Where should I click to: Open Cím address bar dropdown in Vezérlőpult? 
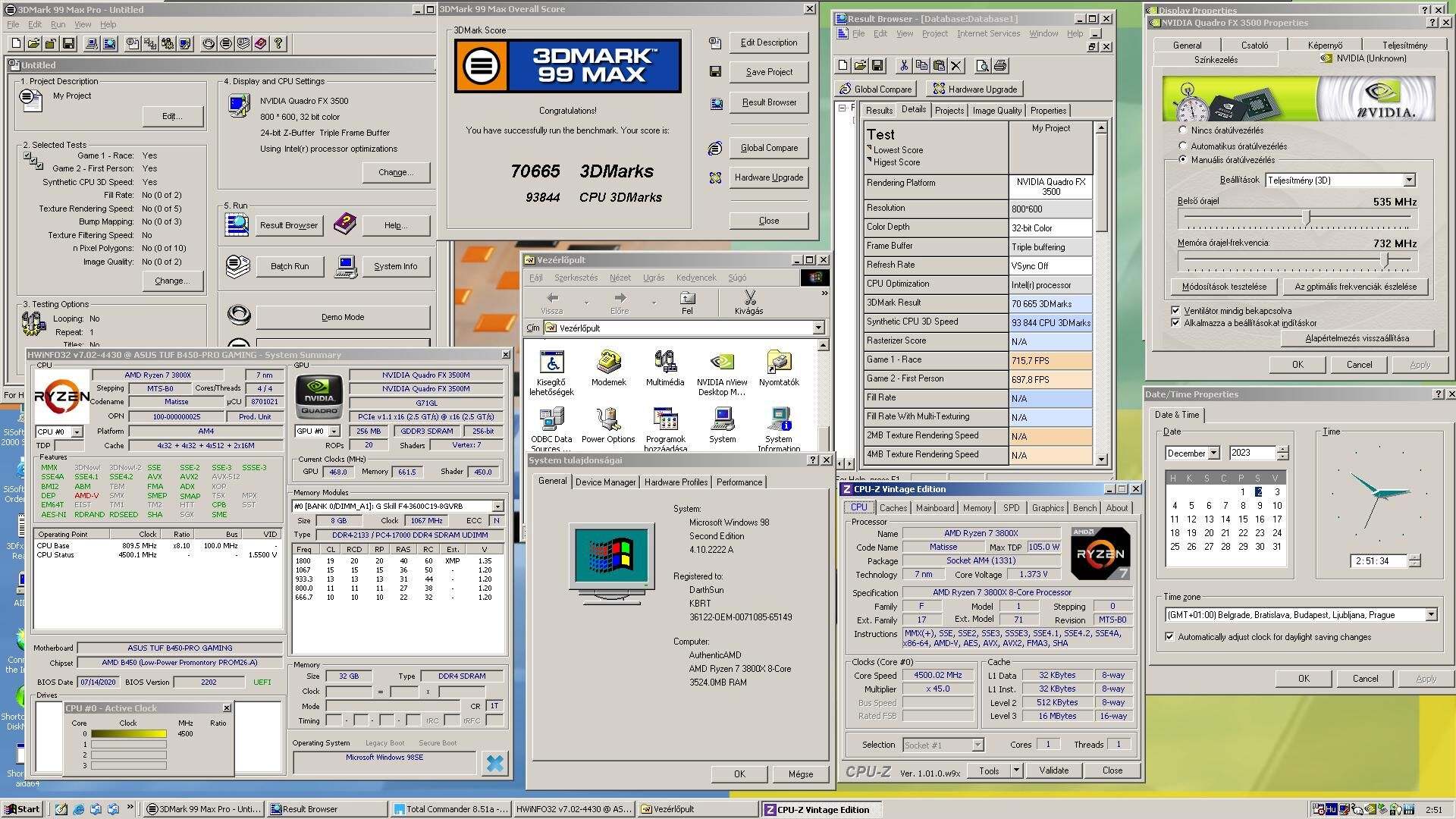818,328
